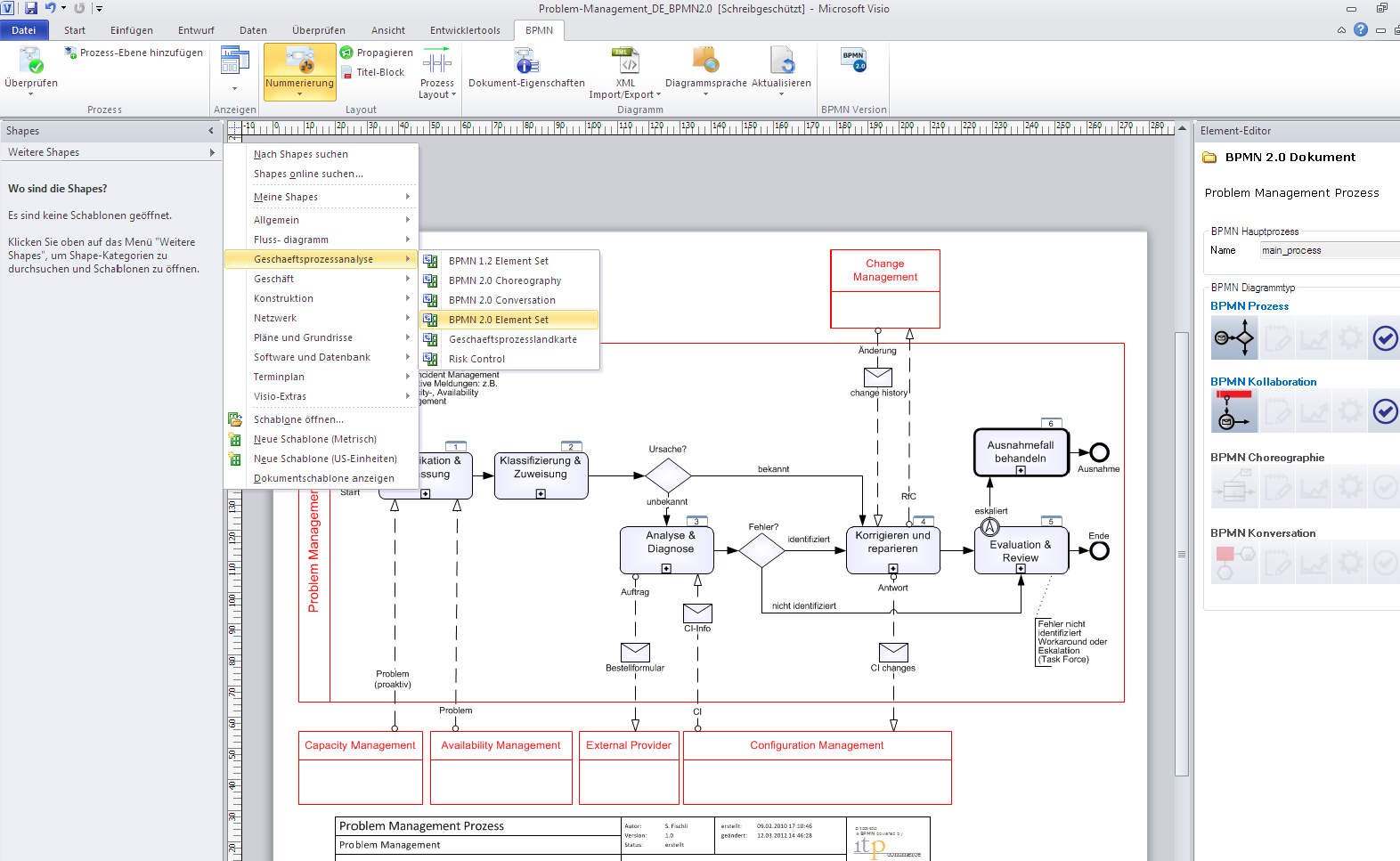
Task: Click the Visio application icon
Action: click(x=7, y=8)
